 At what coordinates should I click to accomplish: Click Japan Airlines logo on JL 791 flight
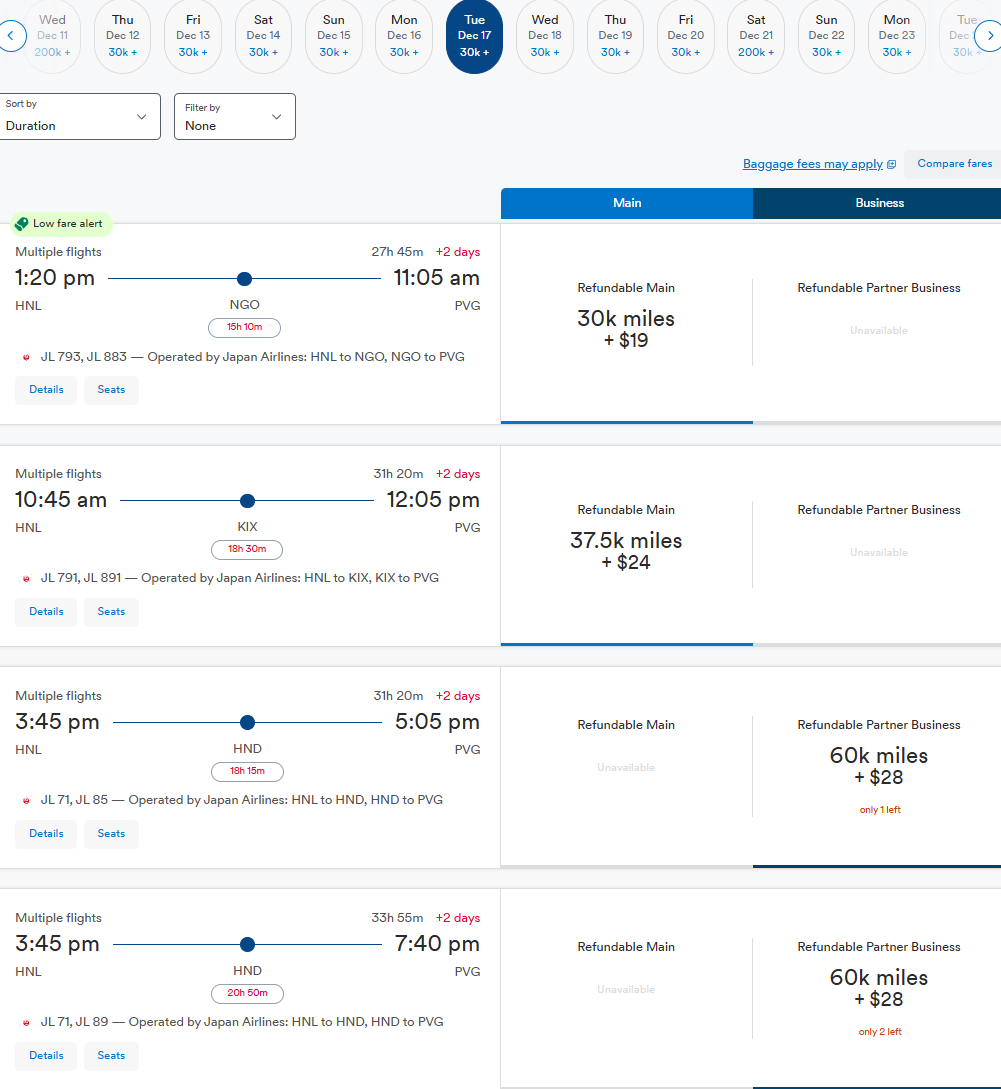26,579
